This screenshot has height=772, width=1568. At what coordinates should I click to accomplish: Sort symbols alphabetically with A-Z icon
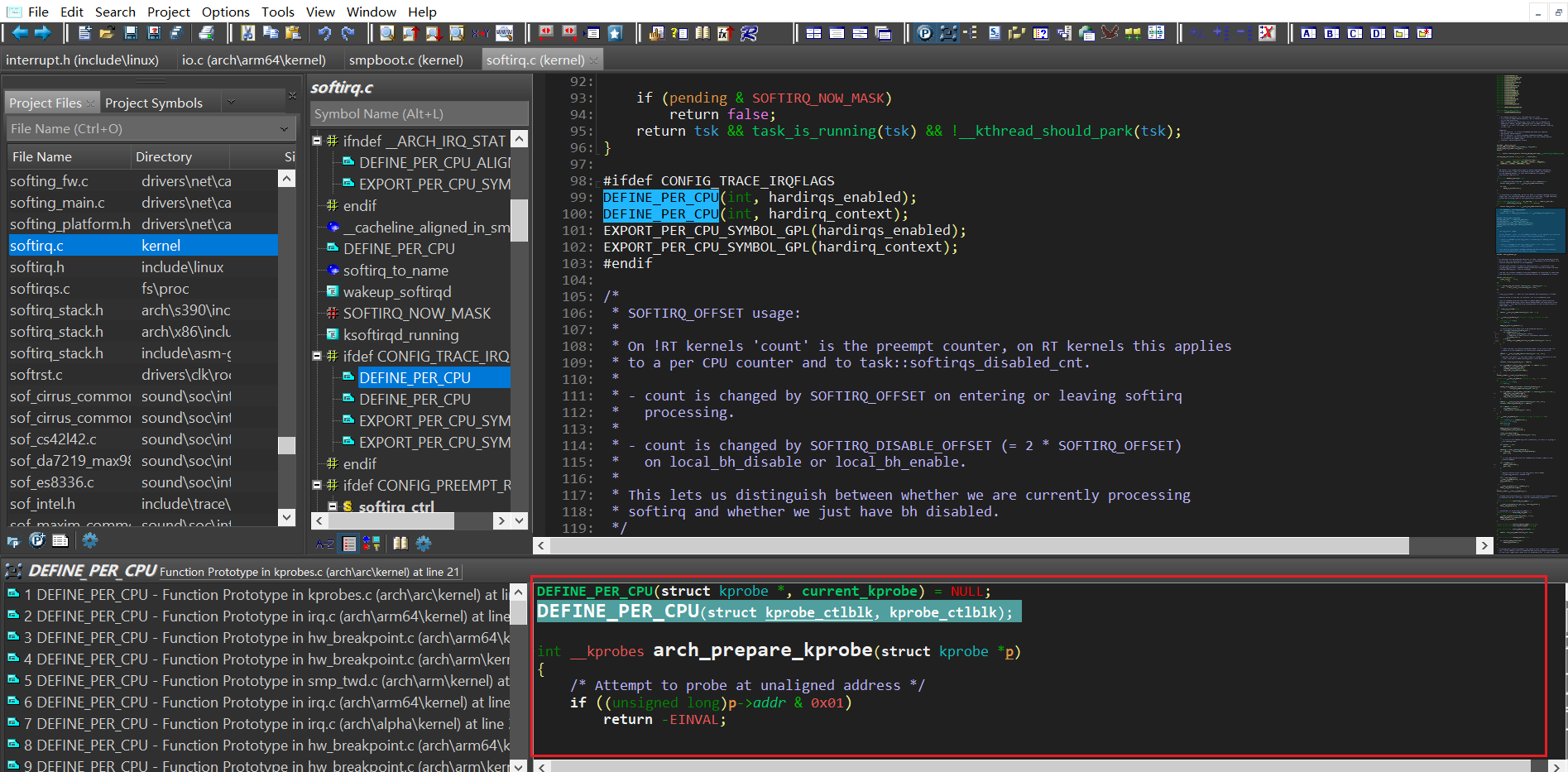pos(325,544)
